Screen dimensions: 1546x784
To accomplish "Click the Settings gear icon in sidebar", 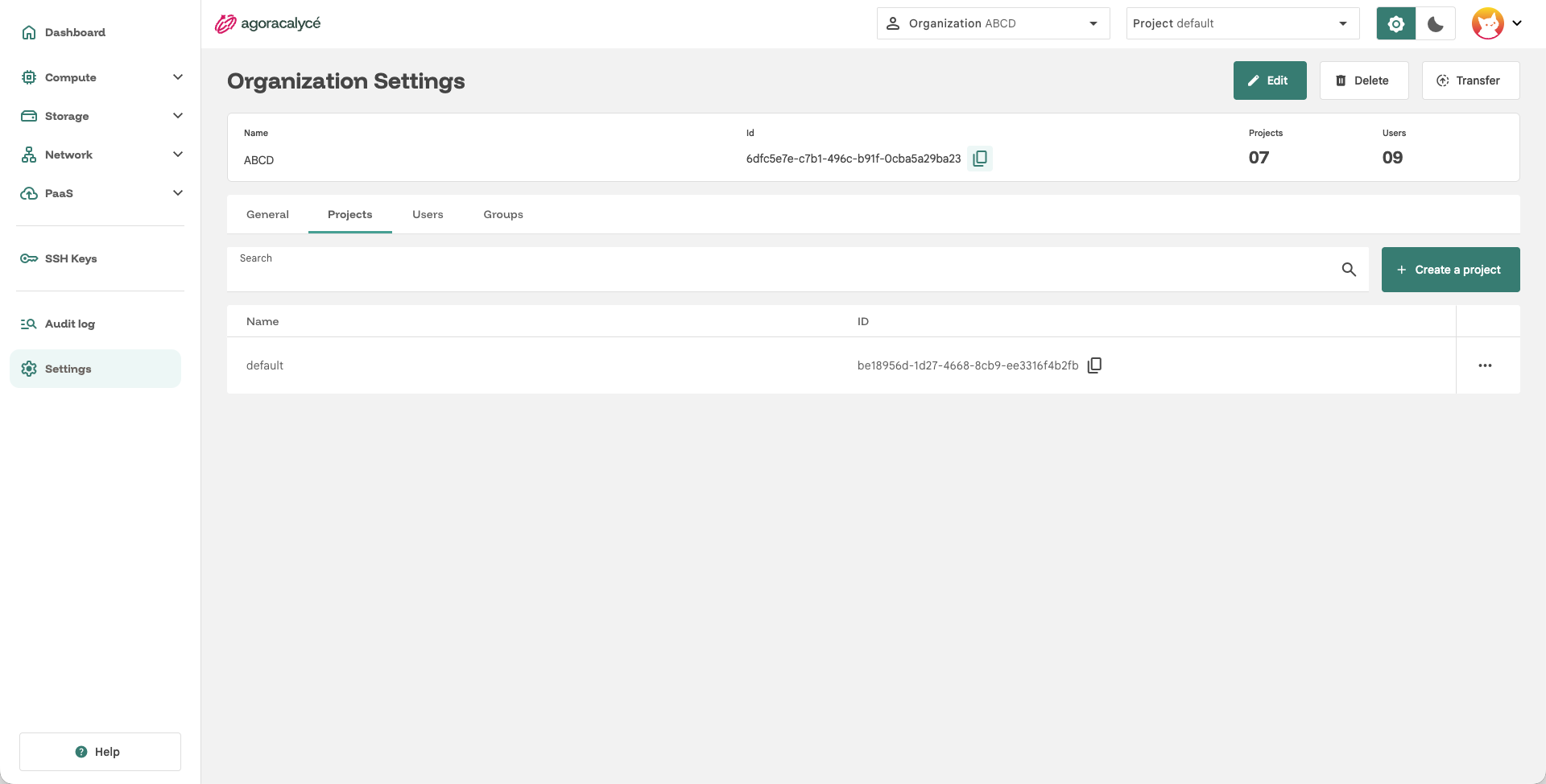I will pos(29,369).
